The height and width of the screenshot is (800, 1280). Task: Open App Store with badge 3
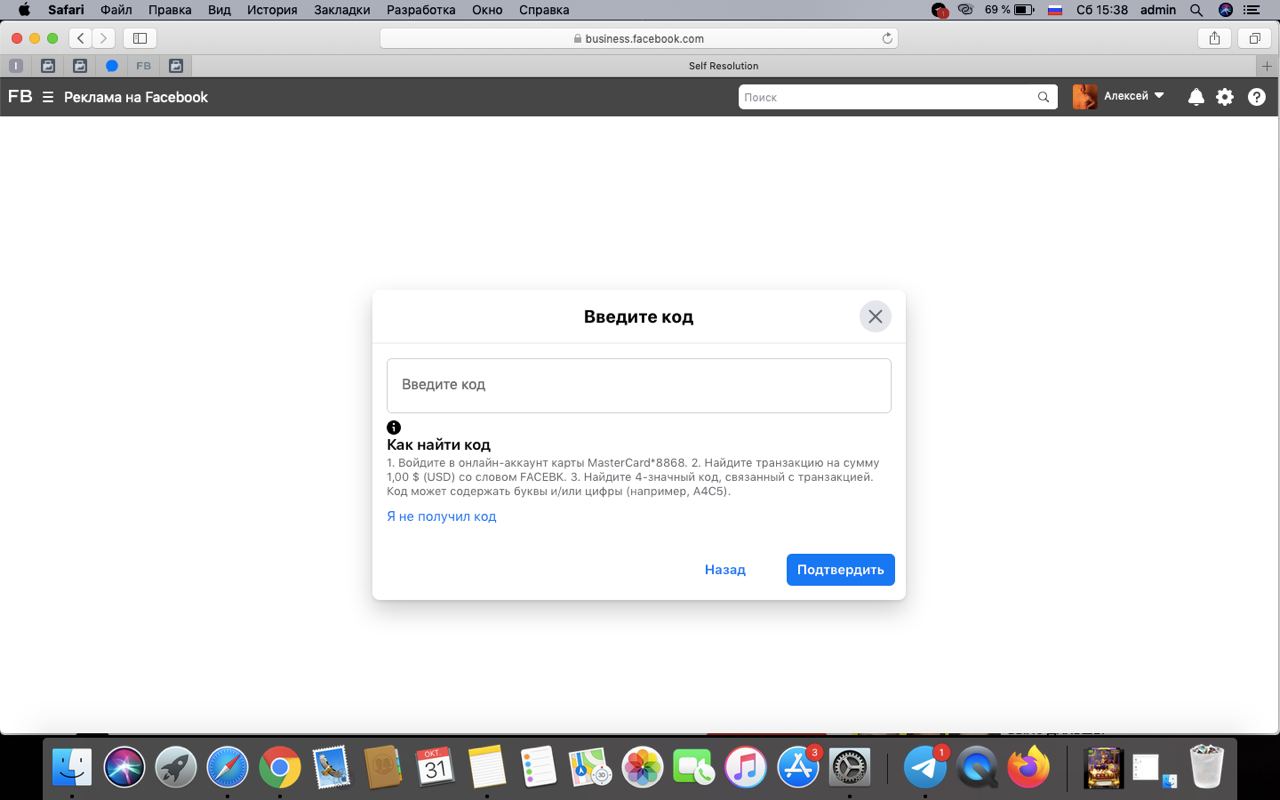[798, 768]
